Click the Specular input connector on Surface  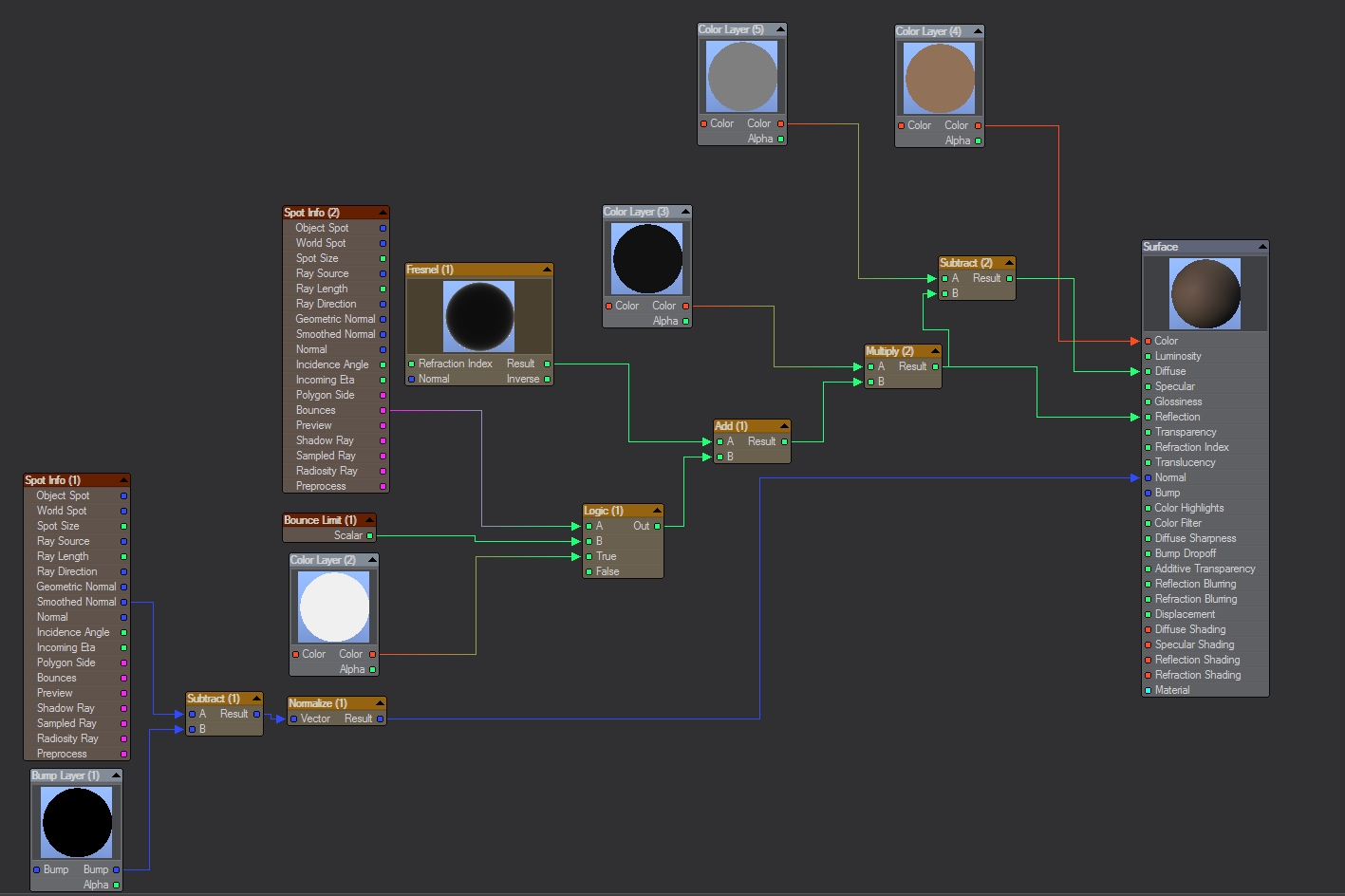point(1148,386)
